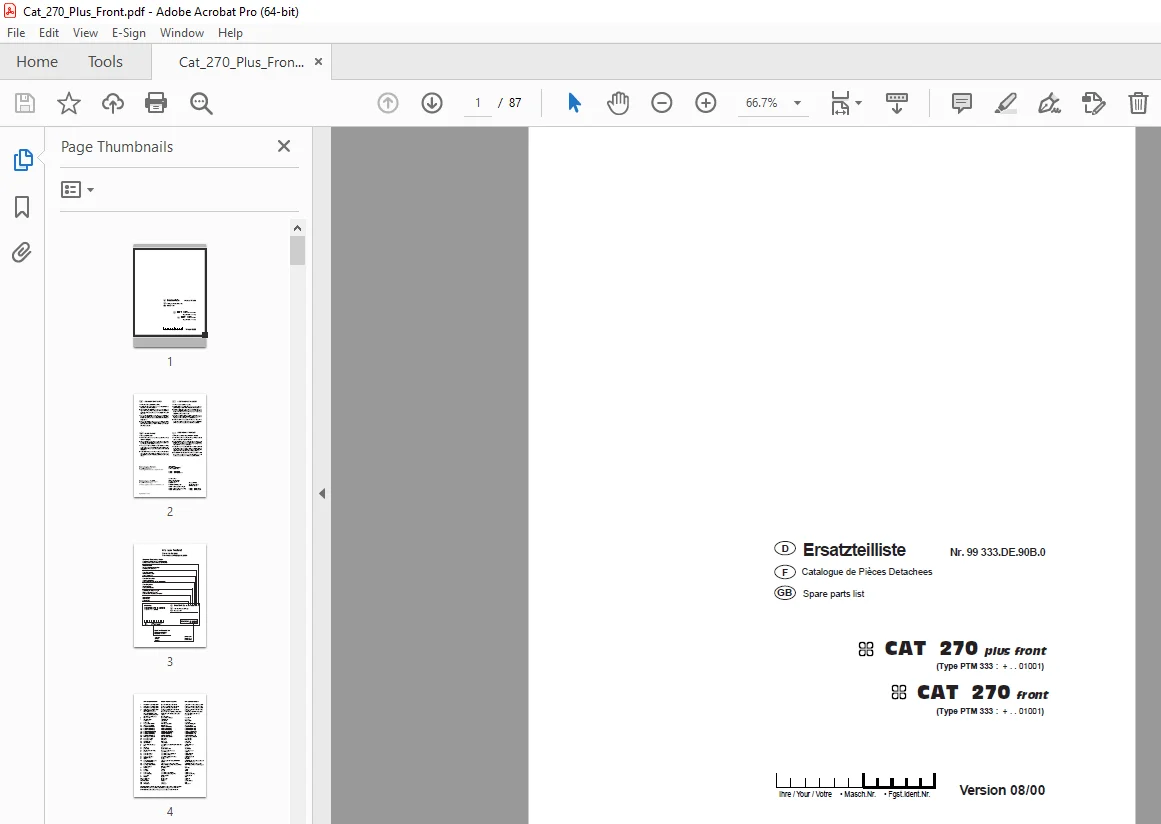The image size is (1161, 824).
Task: Open the Find text magnifier tool
Action: pyautogui.click(x=201, y=103)
